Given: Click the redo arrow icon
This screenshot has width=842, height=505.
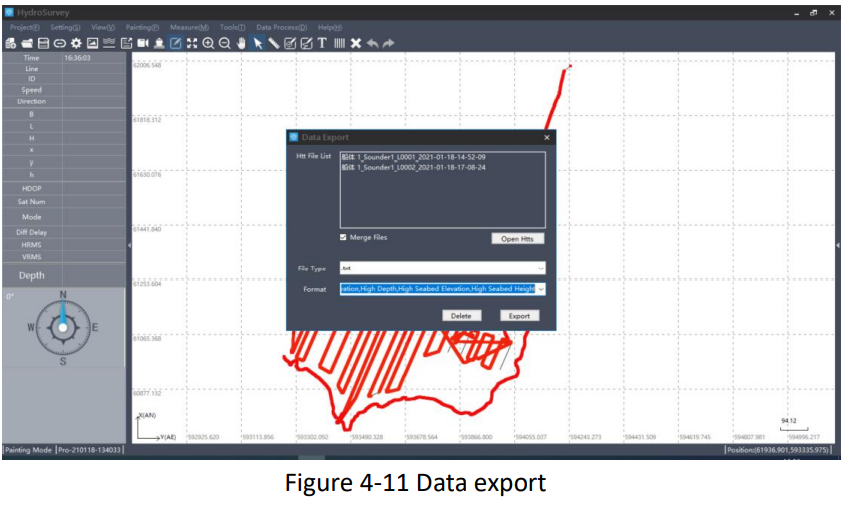Looking at the screenshot, I should click(388, 44).
